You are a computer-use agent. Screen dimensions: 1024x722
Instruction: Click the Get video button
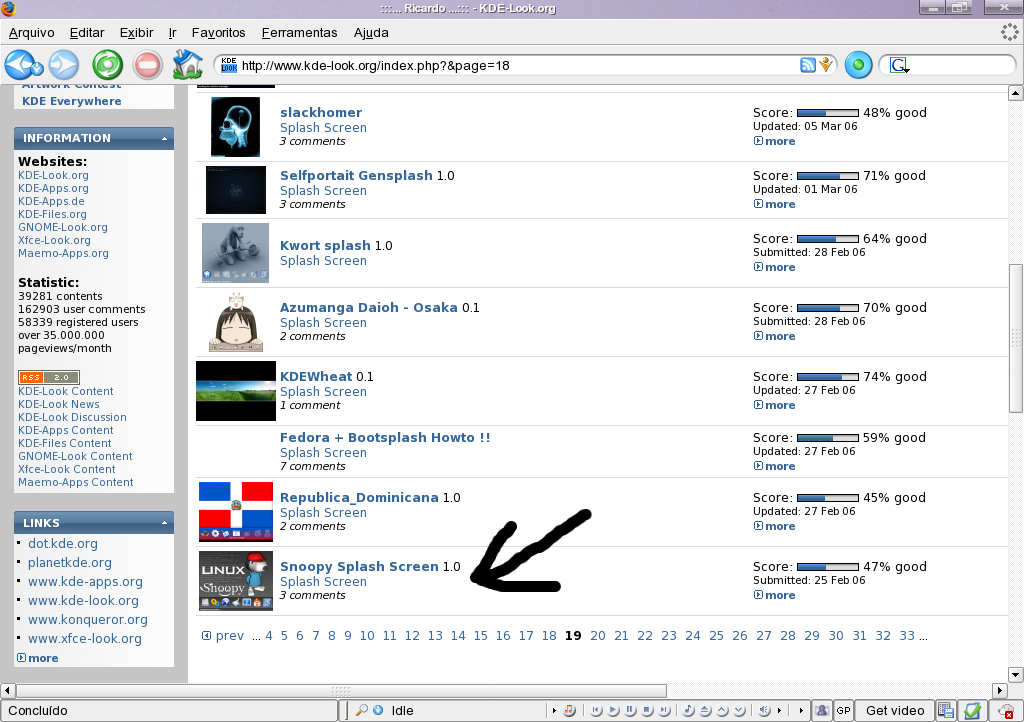895,710
